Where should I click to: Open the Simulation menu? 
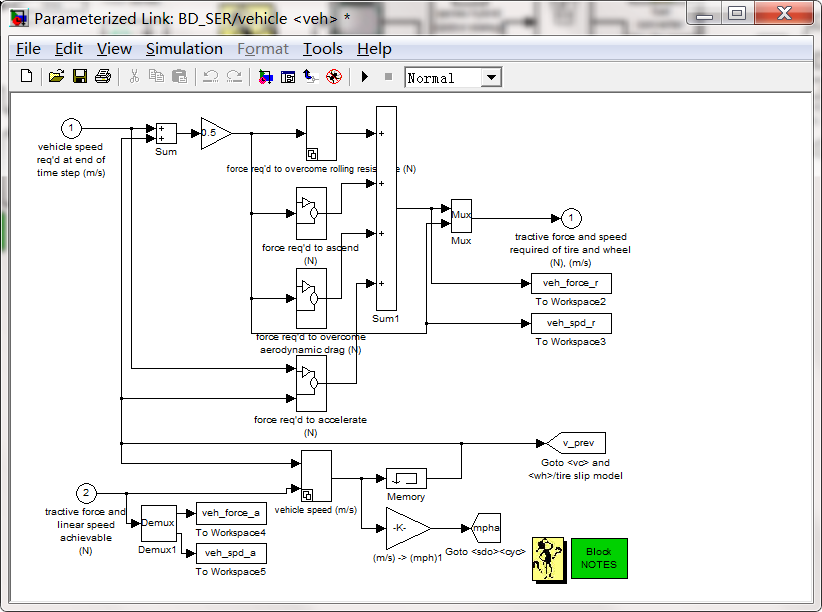[x=184, y=49]
